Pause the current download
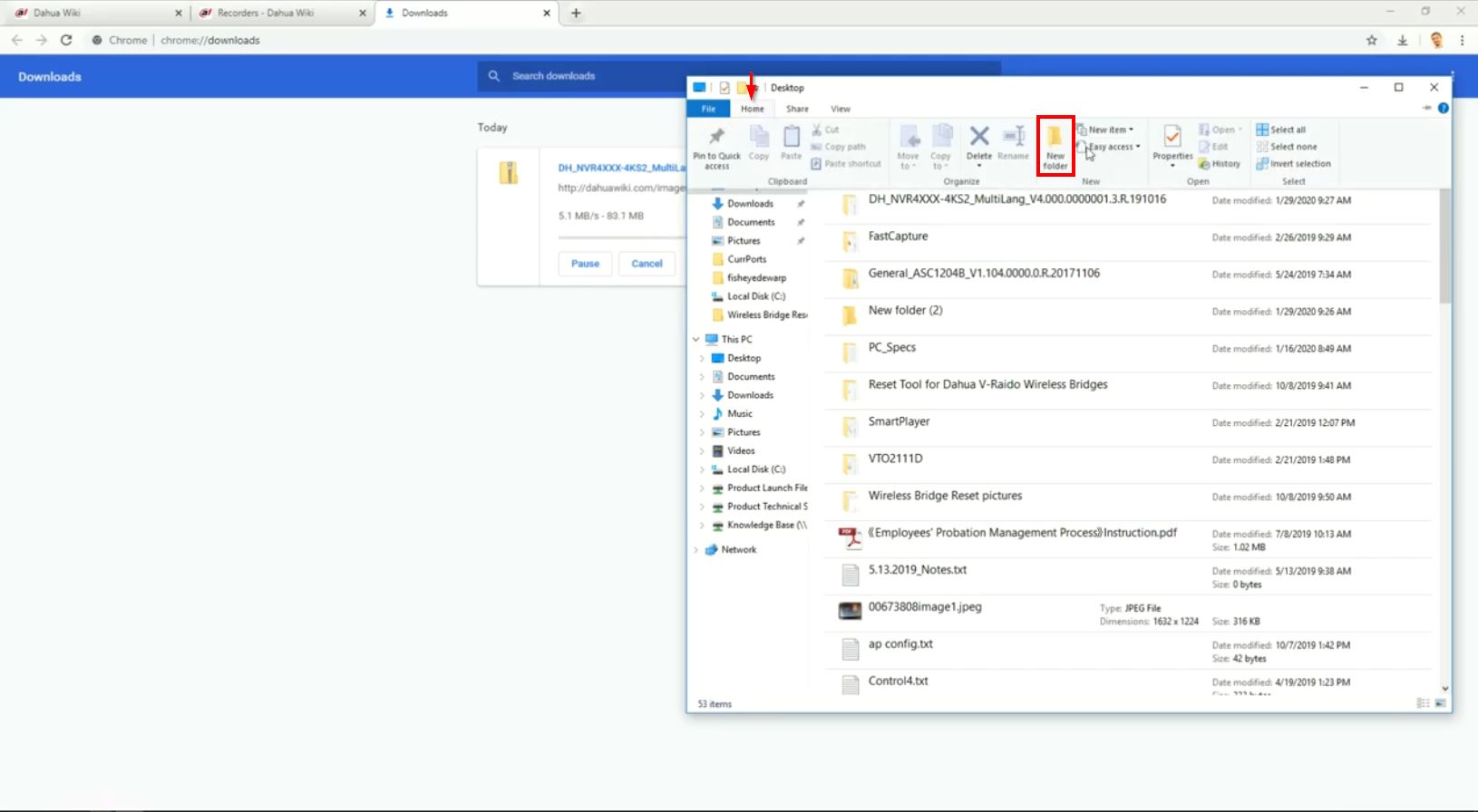The width and height of the screenshot is (1478, 812). tap(585, 264)
